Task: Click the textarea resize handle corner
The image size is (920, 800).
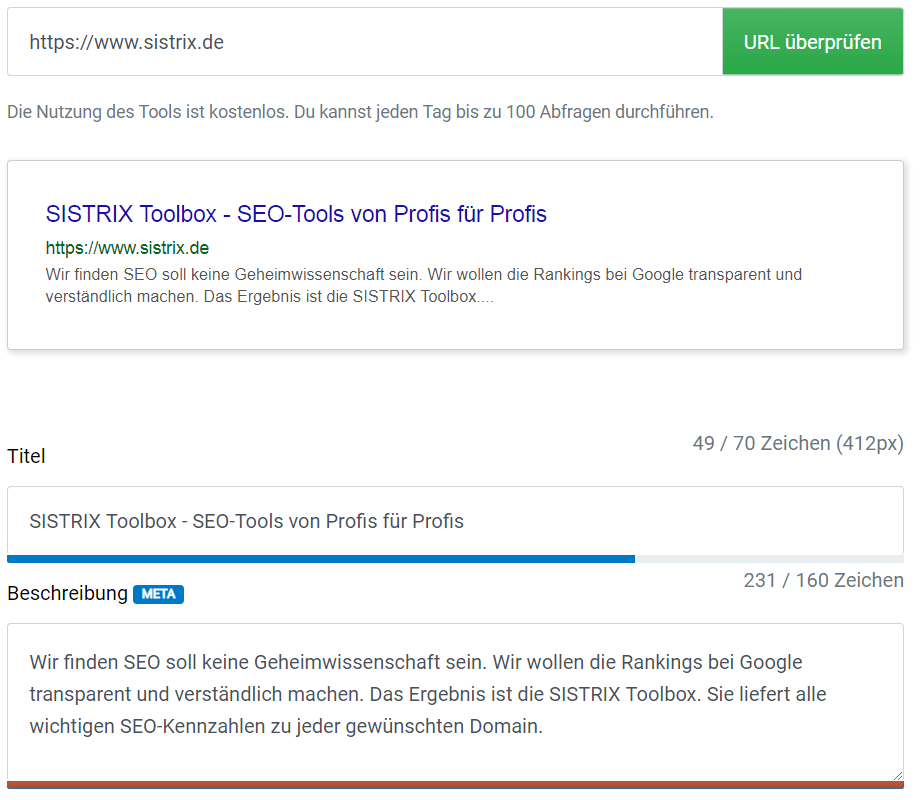Action: [x=898, y=775]
